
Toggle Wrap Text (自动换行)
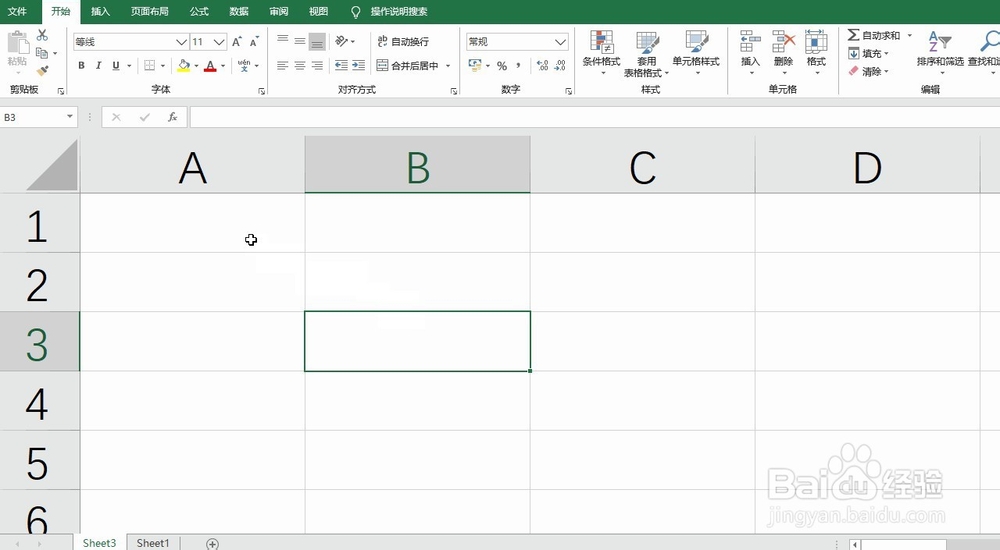(x=403, y=41)
